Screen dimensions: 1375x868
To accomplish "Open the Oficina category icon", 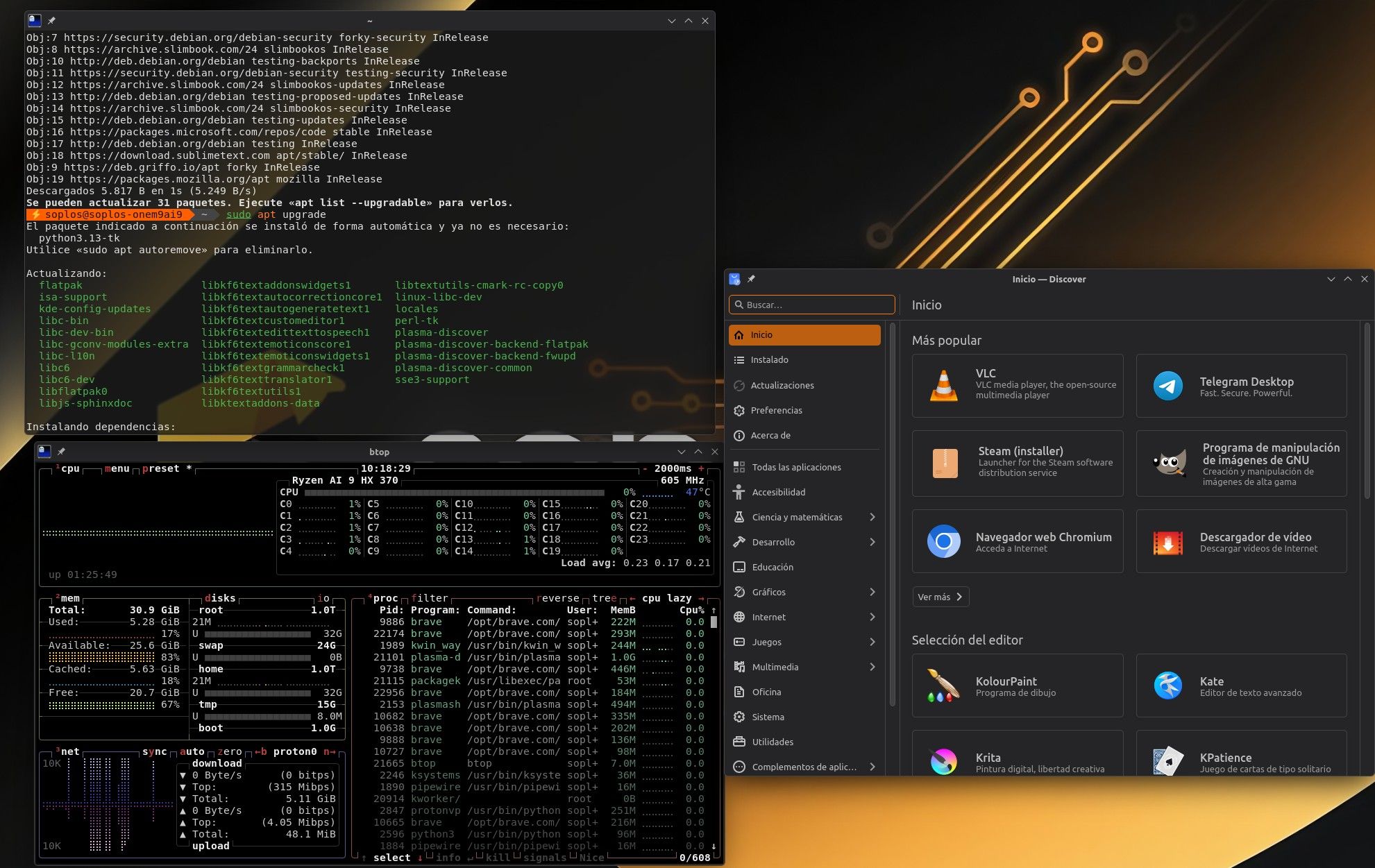I will click(x=739, y=692).
